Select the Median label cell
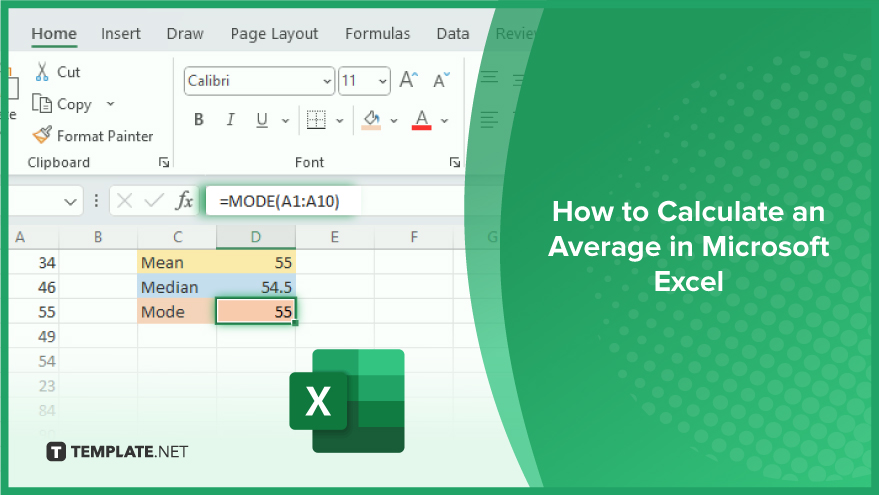This screenshot has width=879, height=495. click(x=177, y=286)
